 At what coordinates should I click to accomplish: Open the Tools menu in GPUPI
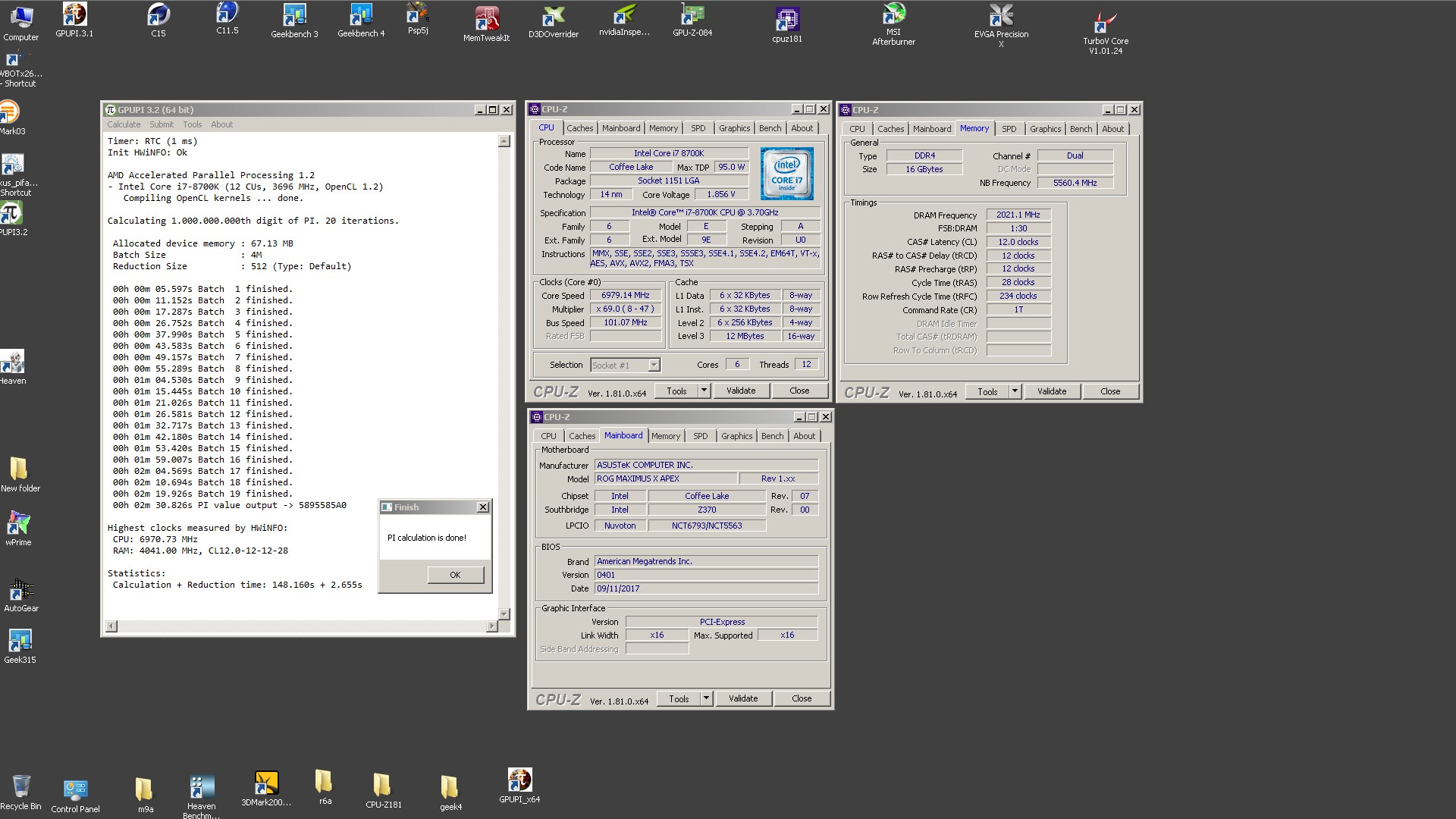pyautogui.click(x=192, y=124)
